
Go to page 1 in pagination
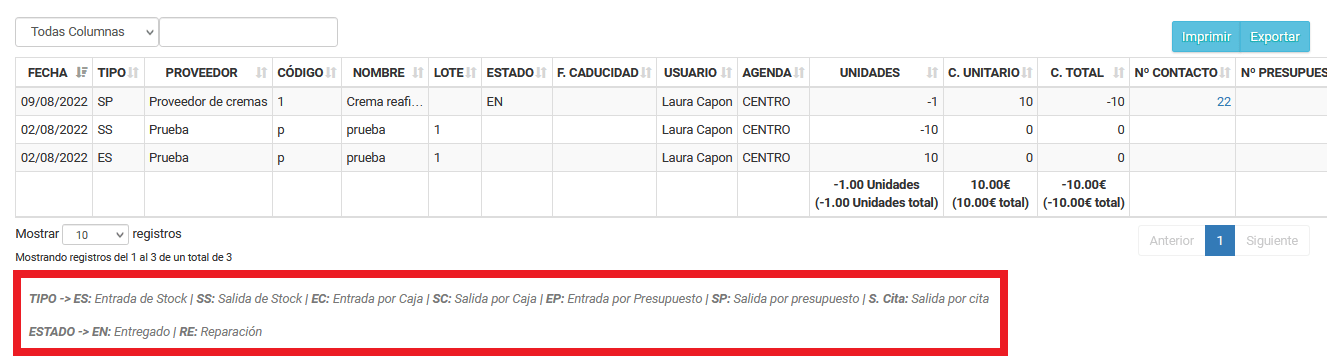point(1219,240)
